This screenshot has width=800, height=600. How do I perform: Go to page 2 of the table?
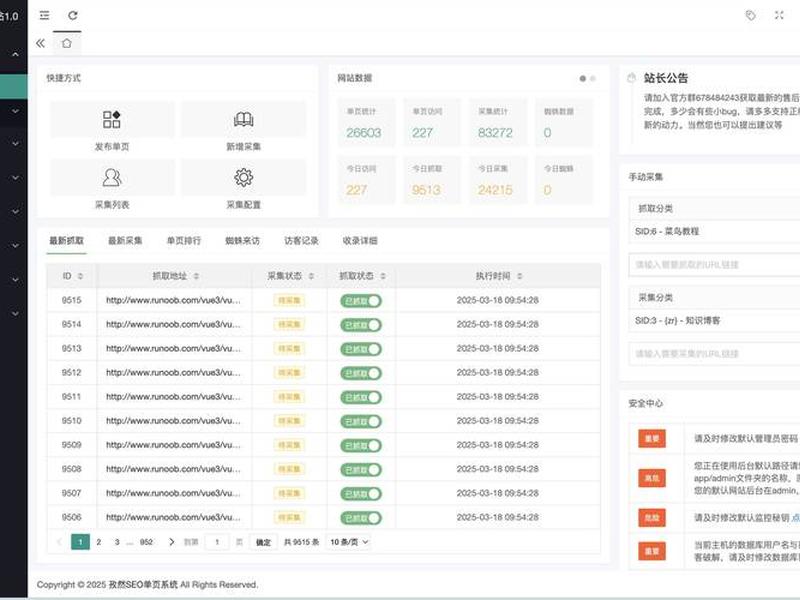[x=98, y=542]
